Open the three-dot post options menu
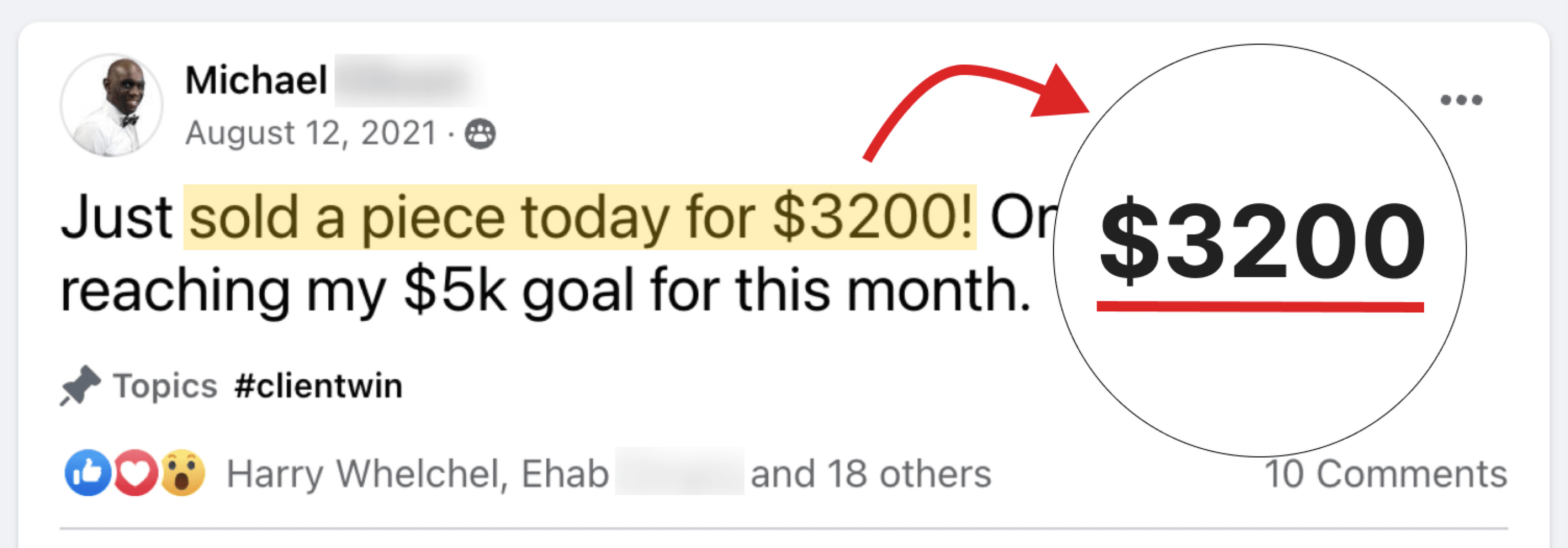Screen dimensions: 1568x548 point(1461,100)
